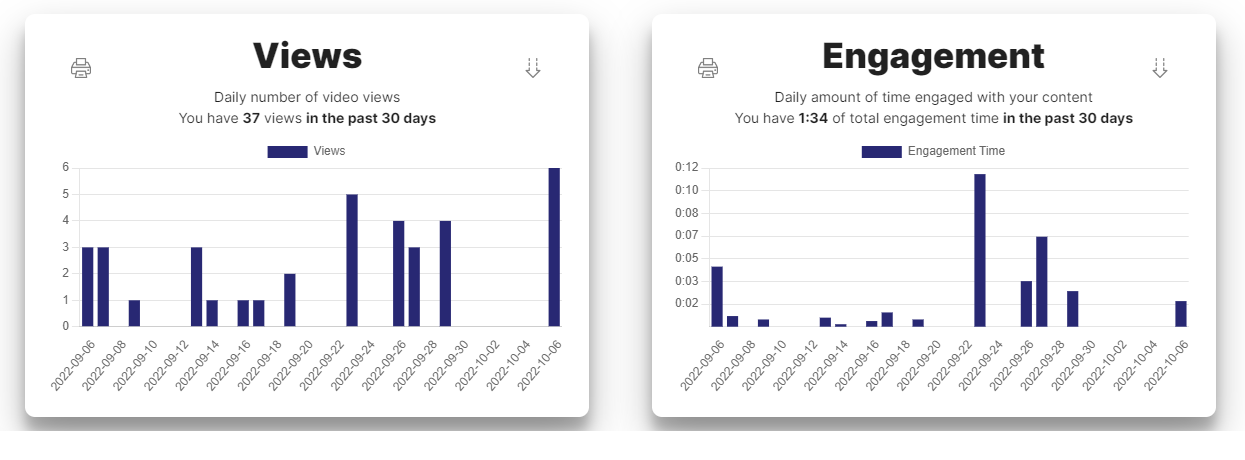Click the 2022-10-06 engagement bar

click(x=1181, y=313)
